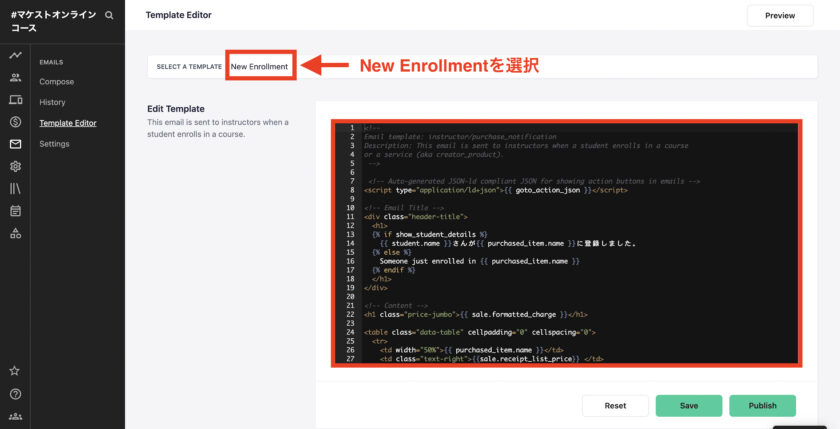Screen dimensions: 840x429
Task: Open the Site devices icon in sidebar
Action: tap(16, 100)
